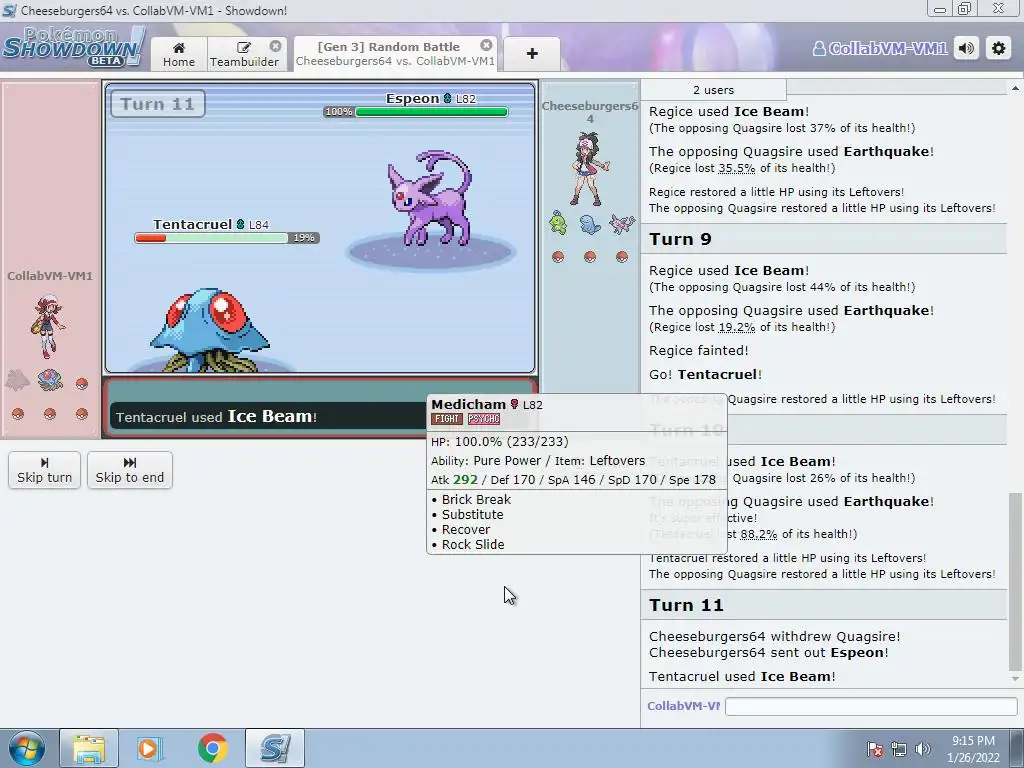Image resolution: width=1024 pixels, height=768 pixels.
Task: Open the 2 users list
Action: click(713, 90)
